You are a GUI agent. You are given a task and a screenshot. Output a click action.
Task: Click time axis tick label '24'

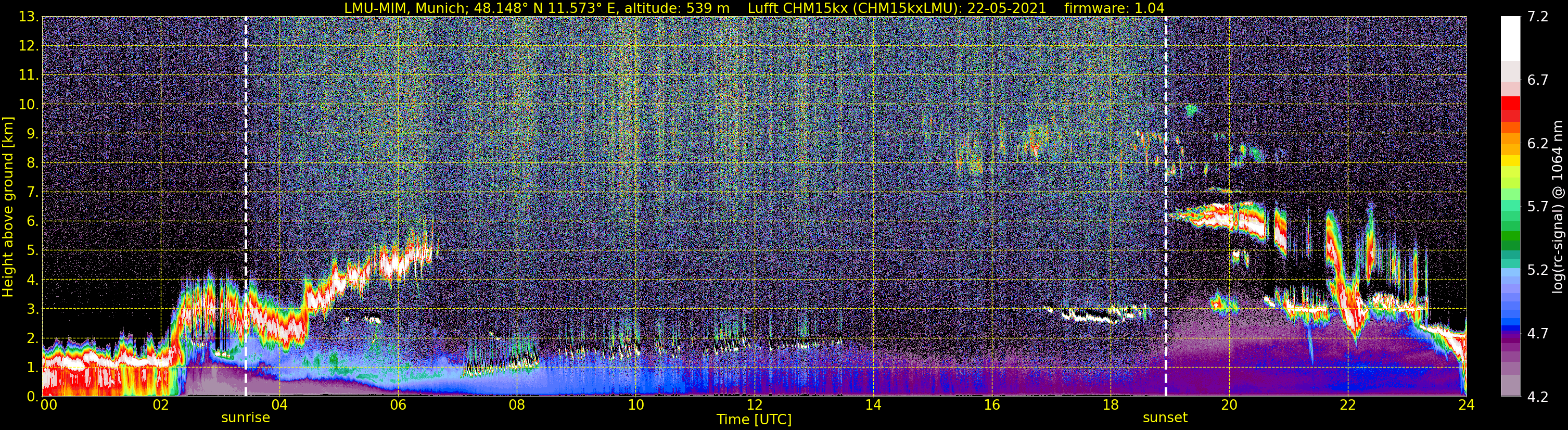[1467, 405]
